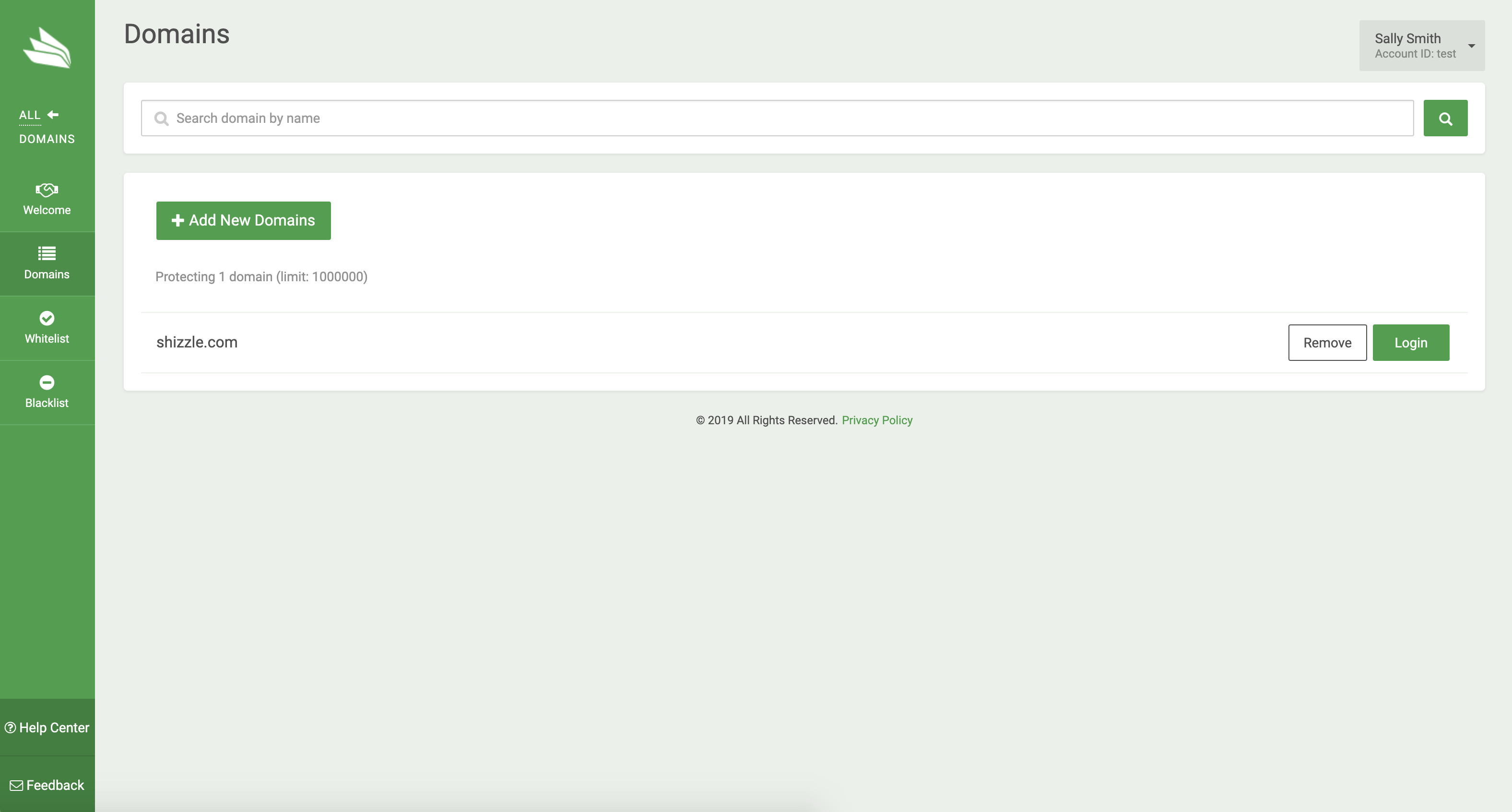
Task: Click the Help Center question mark icon
Action: [10, 728]
